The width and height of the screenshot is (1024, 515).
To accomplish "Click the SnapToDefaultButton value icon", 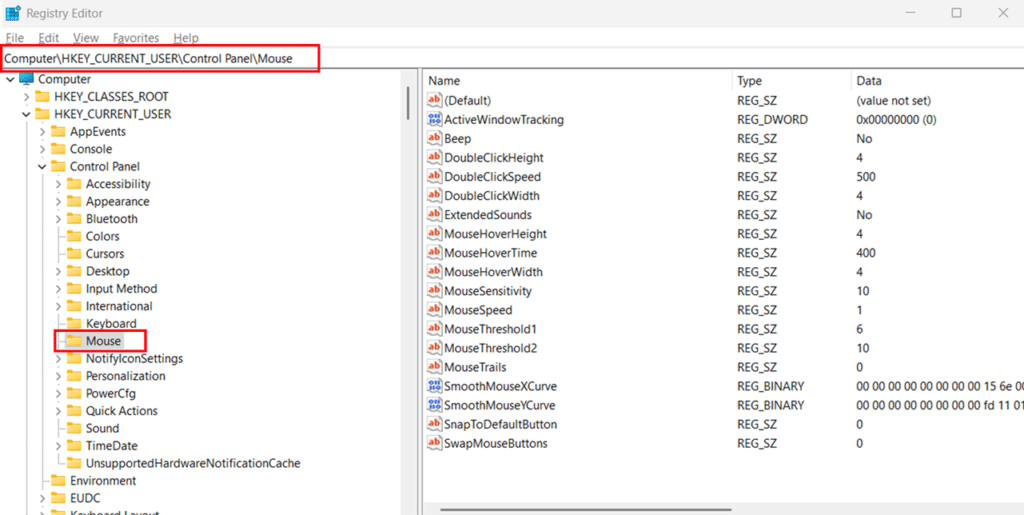I will pos(434,424).
